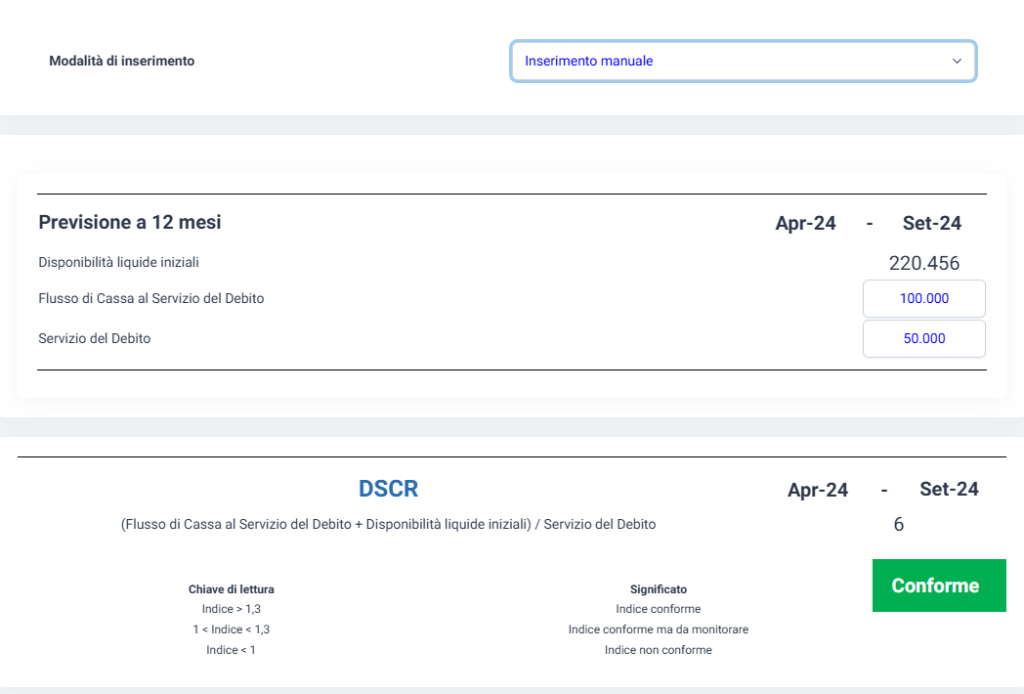
Task: Click the Flusso di Cassa al Servizio label
Action: point(151,298)
